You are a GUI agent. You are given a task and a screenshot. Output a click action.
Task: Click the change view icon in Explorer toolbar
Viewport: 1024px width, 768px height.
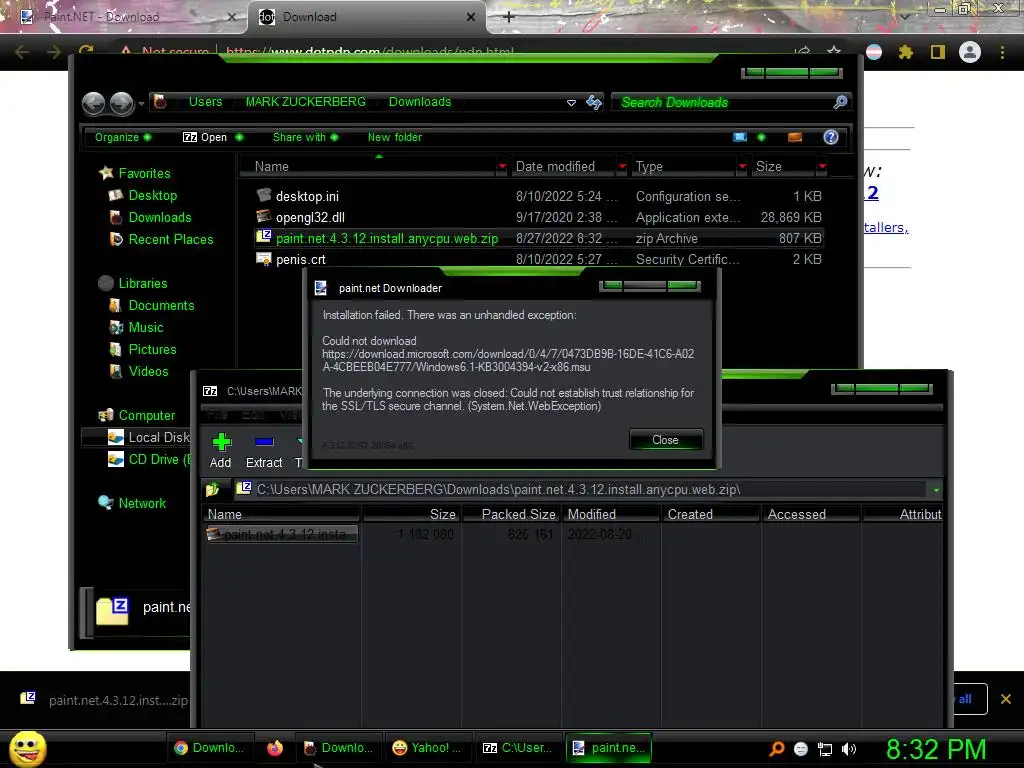(739, 137)
